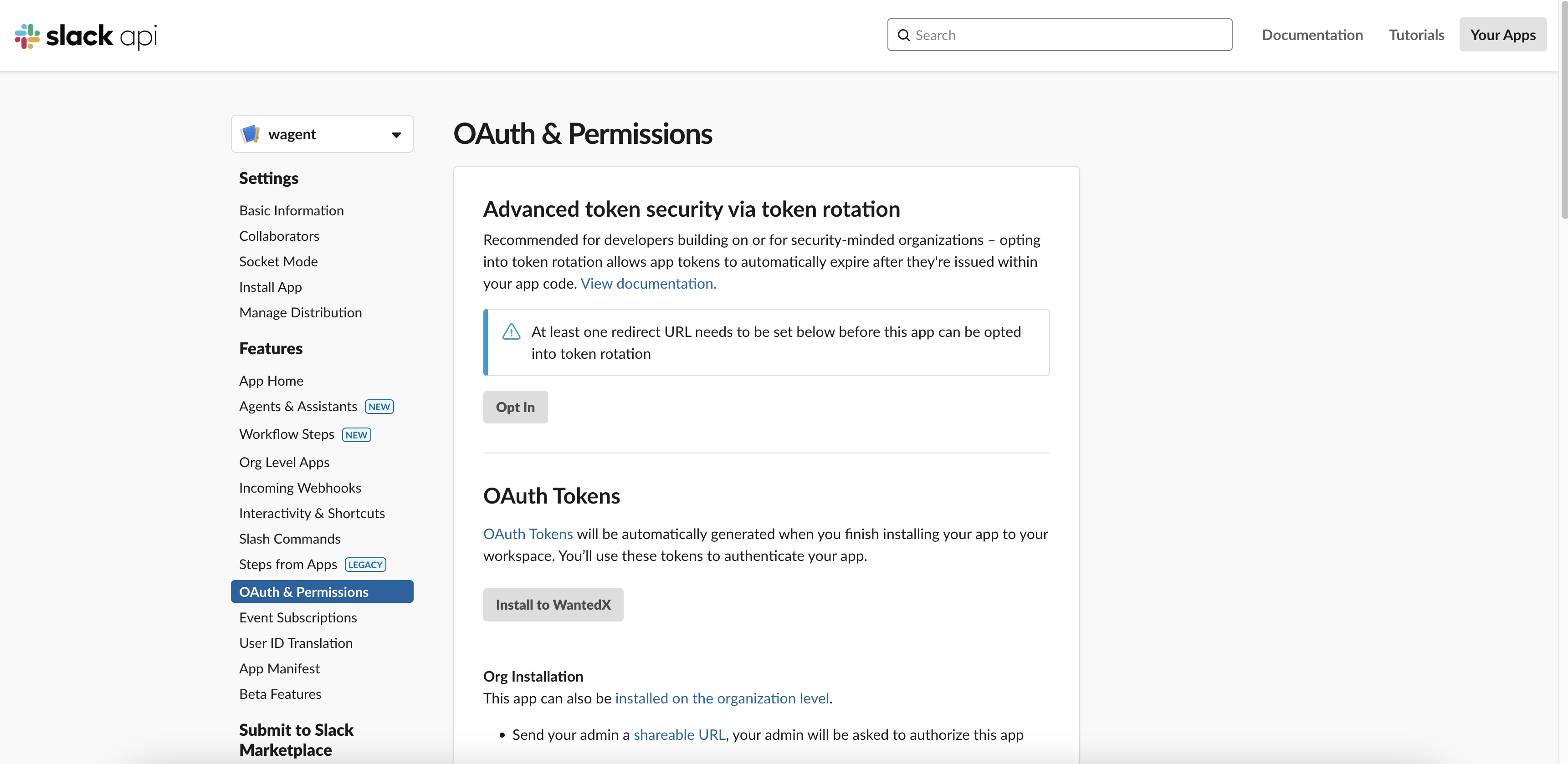Follow the installed on the organization level link
The width and height of the screenshot is (1568, 764).
(722, 698)
